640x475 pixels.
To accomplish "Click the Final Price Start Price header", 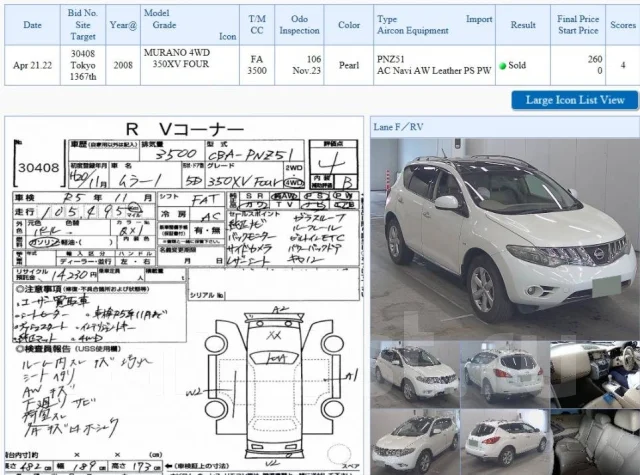I will click(578, 25).
